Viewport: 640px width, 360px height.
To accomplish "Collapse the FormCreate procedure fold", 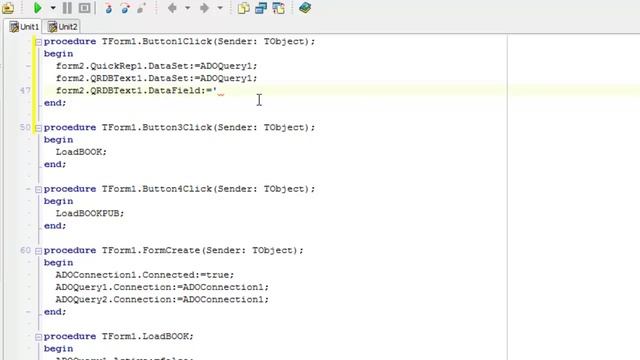I will coord(38,251).
